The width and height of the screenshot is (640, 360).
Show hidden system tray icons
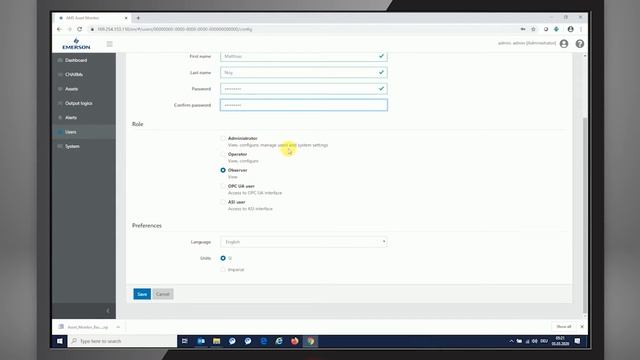(511, 341)
